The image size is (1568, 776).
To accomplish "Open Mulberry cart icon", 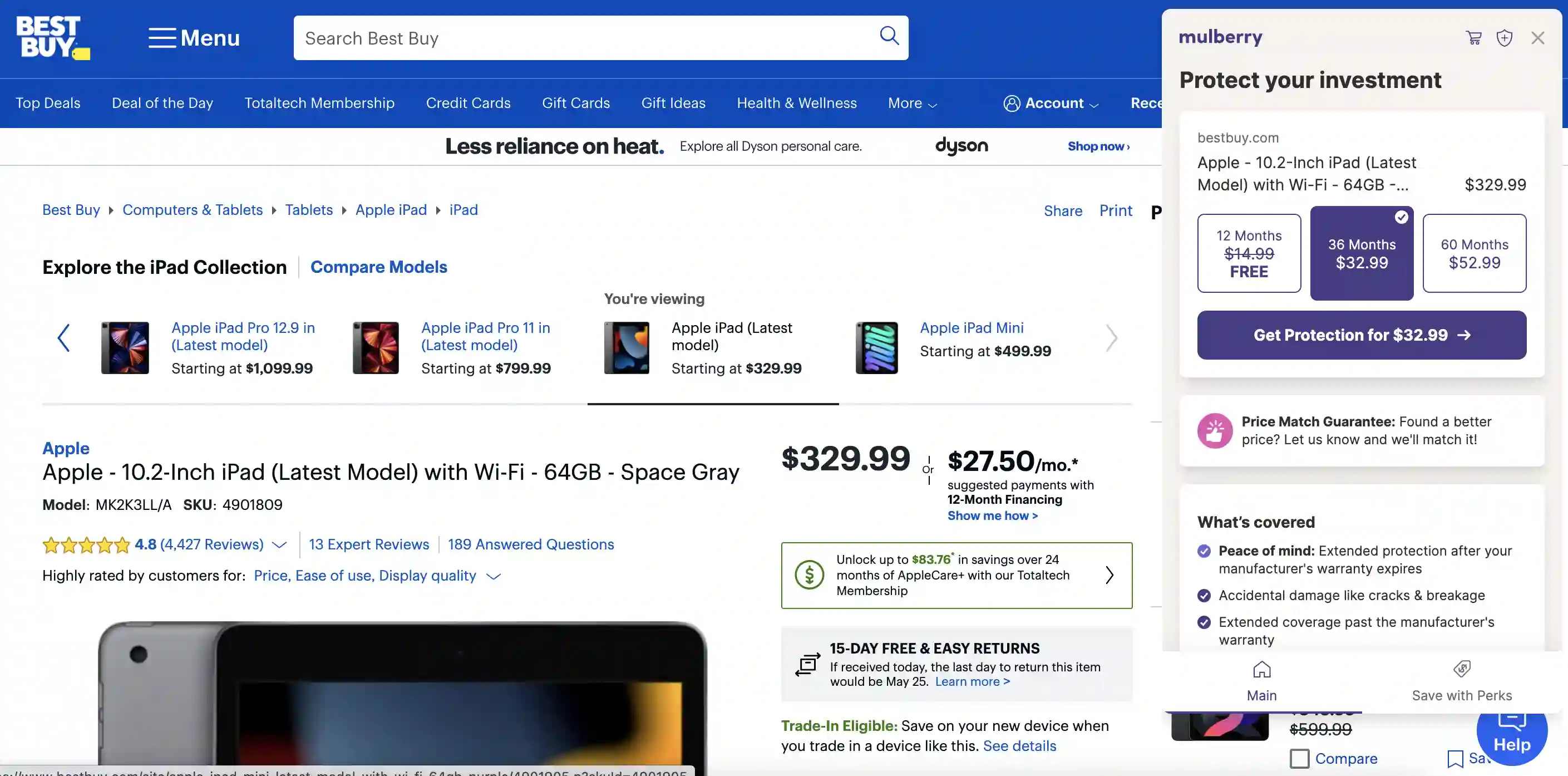I will click(1473, 38).
